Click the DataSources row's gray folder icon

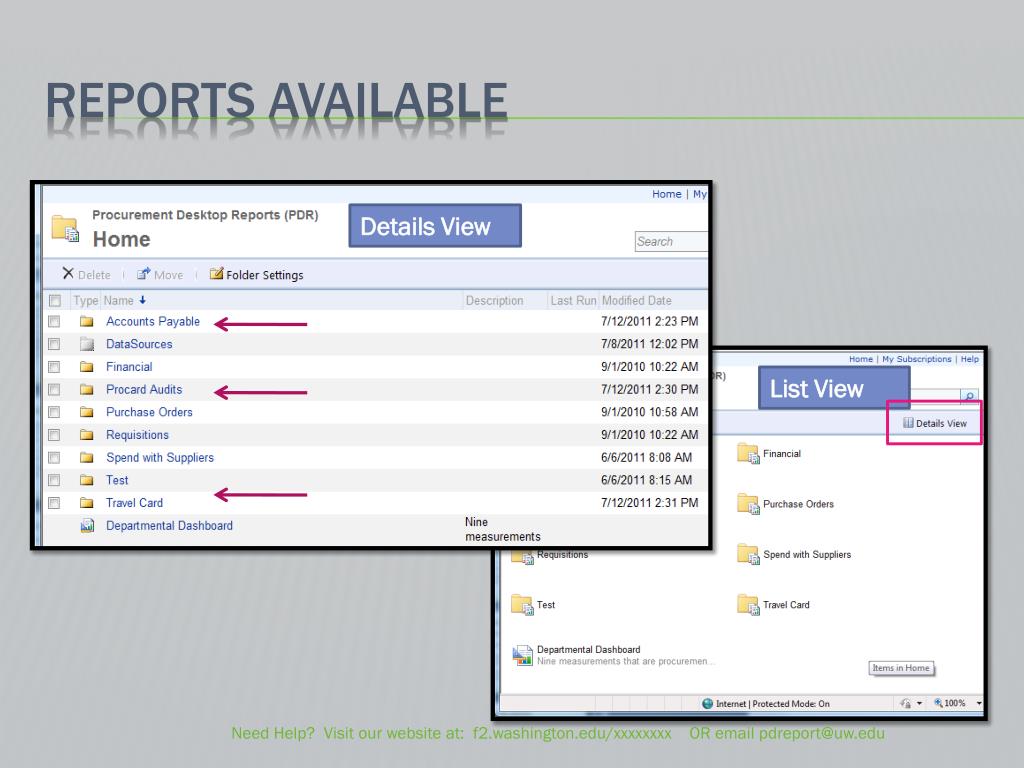pyautogui.click(x=86, y=344)
